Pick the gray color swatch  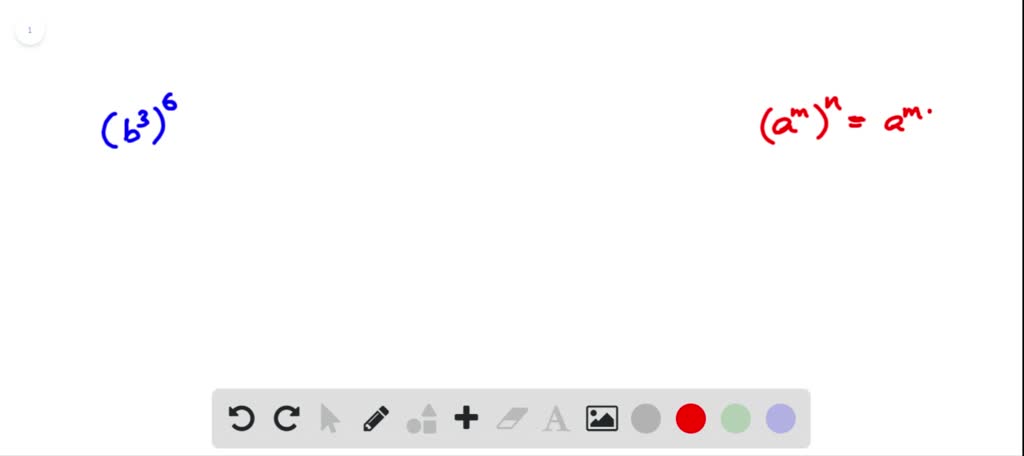pyautogui.click(x=646, y=419)
